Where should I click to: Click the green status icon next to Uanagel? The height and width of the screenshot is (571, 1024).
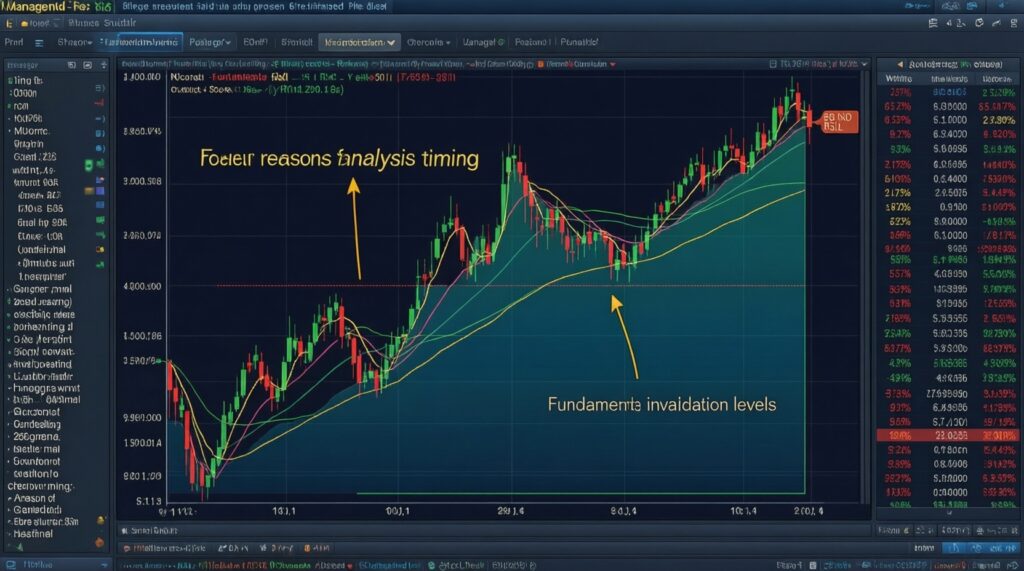501,42
